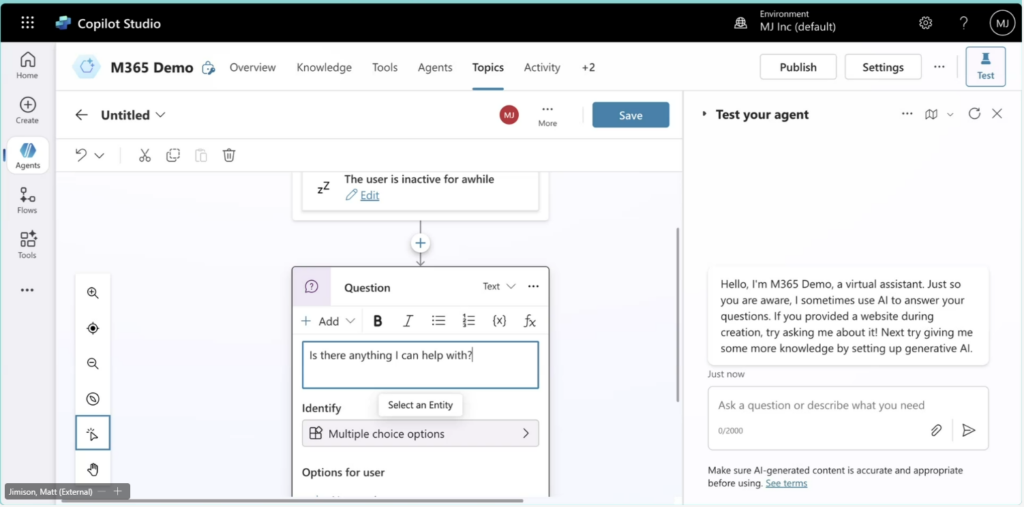Open the See terms link

tap(786, 483)
